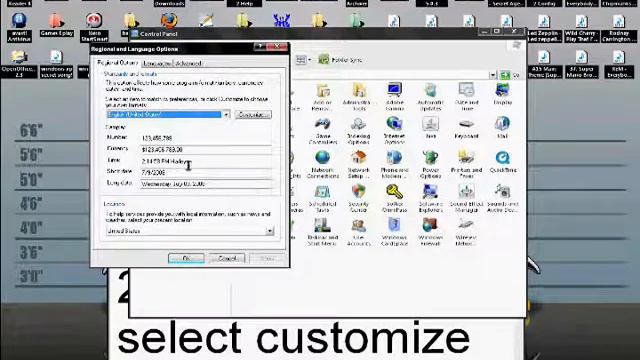This screenshot has width=640, height=360.
Task: Open Keyboard settings in Control Panel
Action: tap(466, 128)
